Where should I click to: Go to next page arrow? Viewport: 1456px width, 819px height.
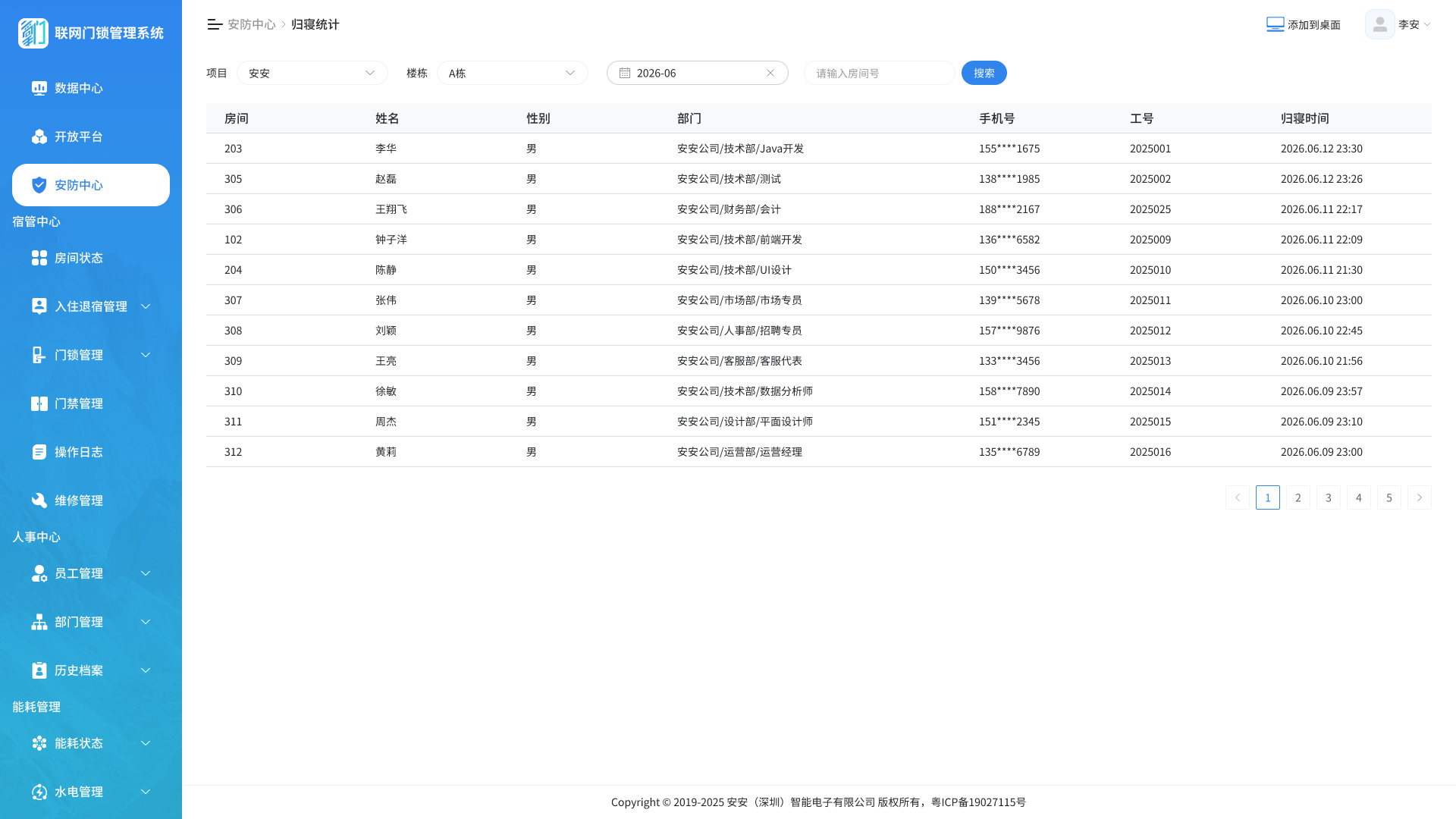point(1420,497)
